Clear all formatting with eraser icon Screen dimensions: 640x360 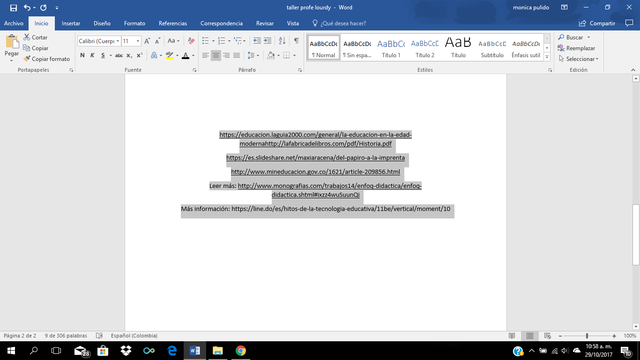[x=191, y=41]
